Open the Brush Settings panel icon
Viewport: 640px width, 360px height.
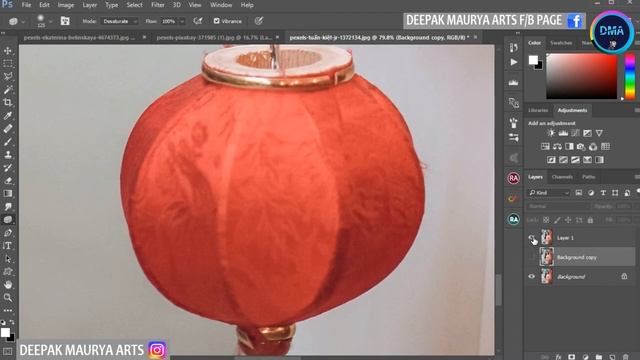(x=65, y=21)
